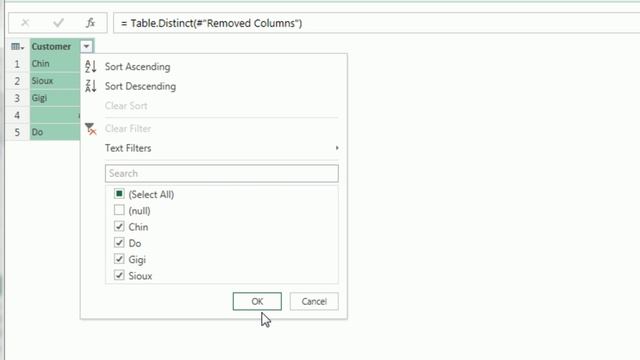Choose Sort Descending from the menu
This screenshot has height=360, width=640.
140,86
